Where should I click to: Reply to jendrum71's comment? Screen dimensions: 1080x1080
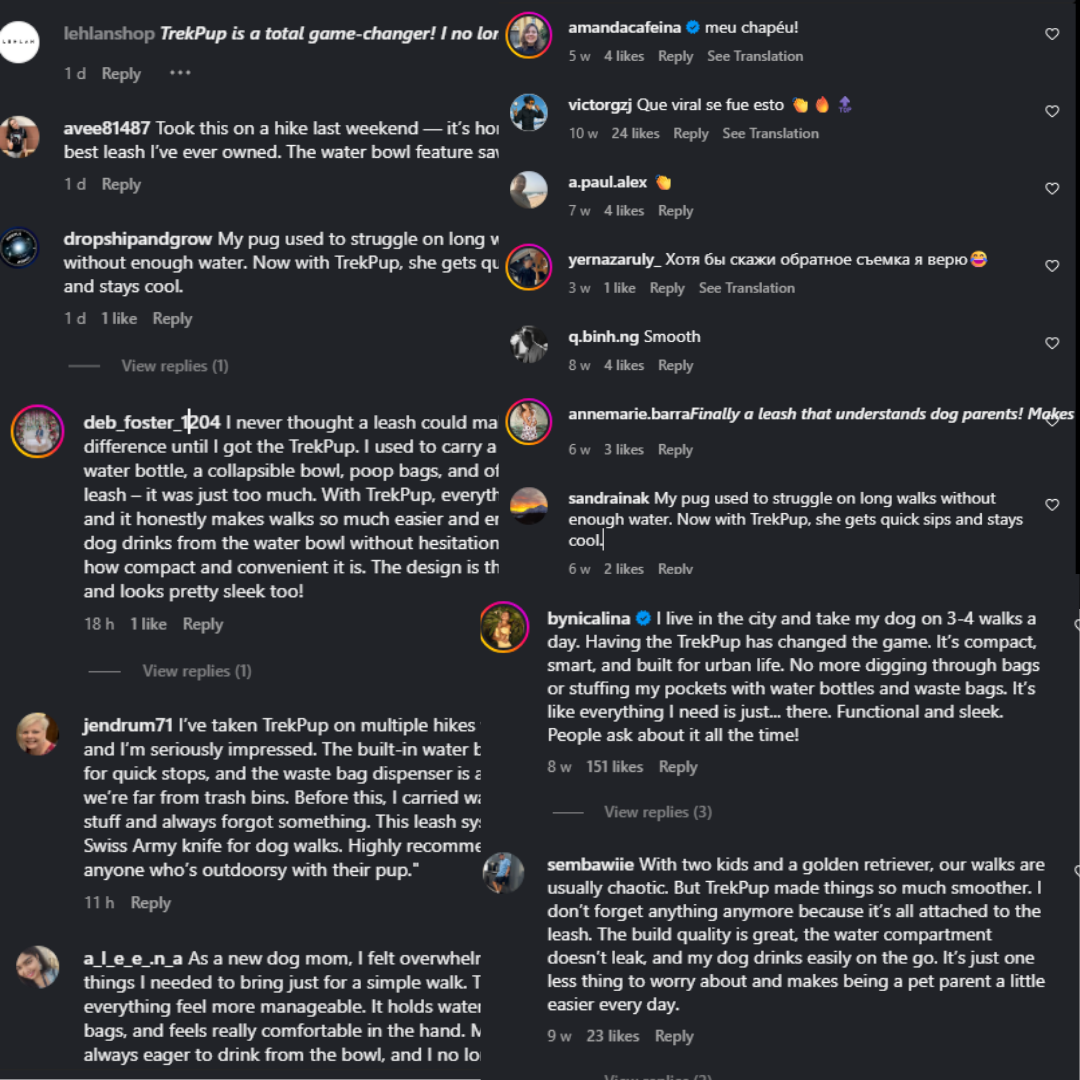tap(150, 902)
